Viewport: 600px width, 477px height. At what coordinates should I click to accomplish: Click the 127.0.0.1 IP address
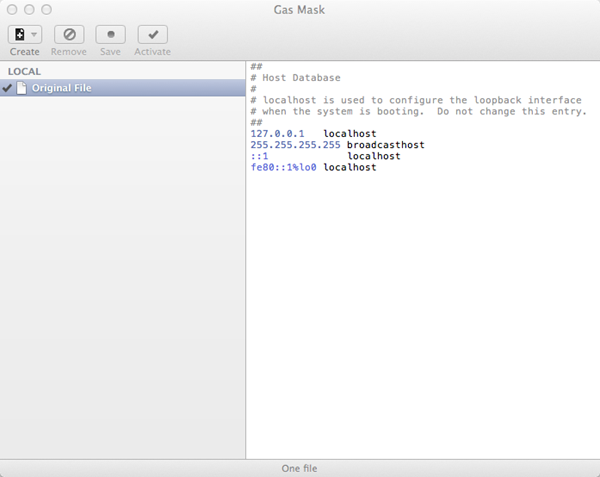tap(277, 133)
